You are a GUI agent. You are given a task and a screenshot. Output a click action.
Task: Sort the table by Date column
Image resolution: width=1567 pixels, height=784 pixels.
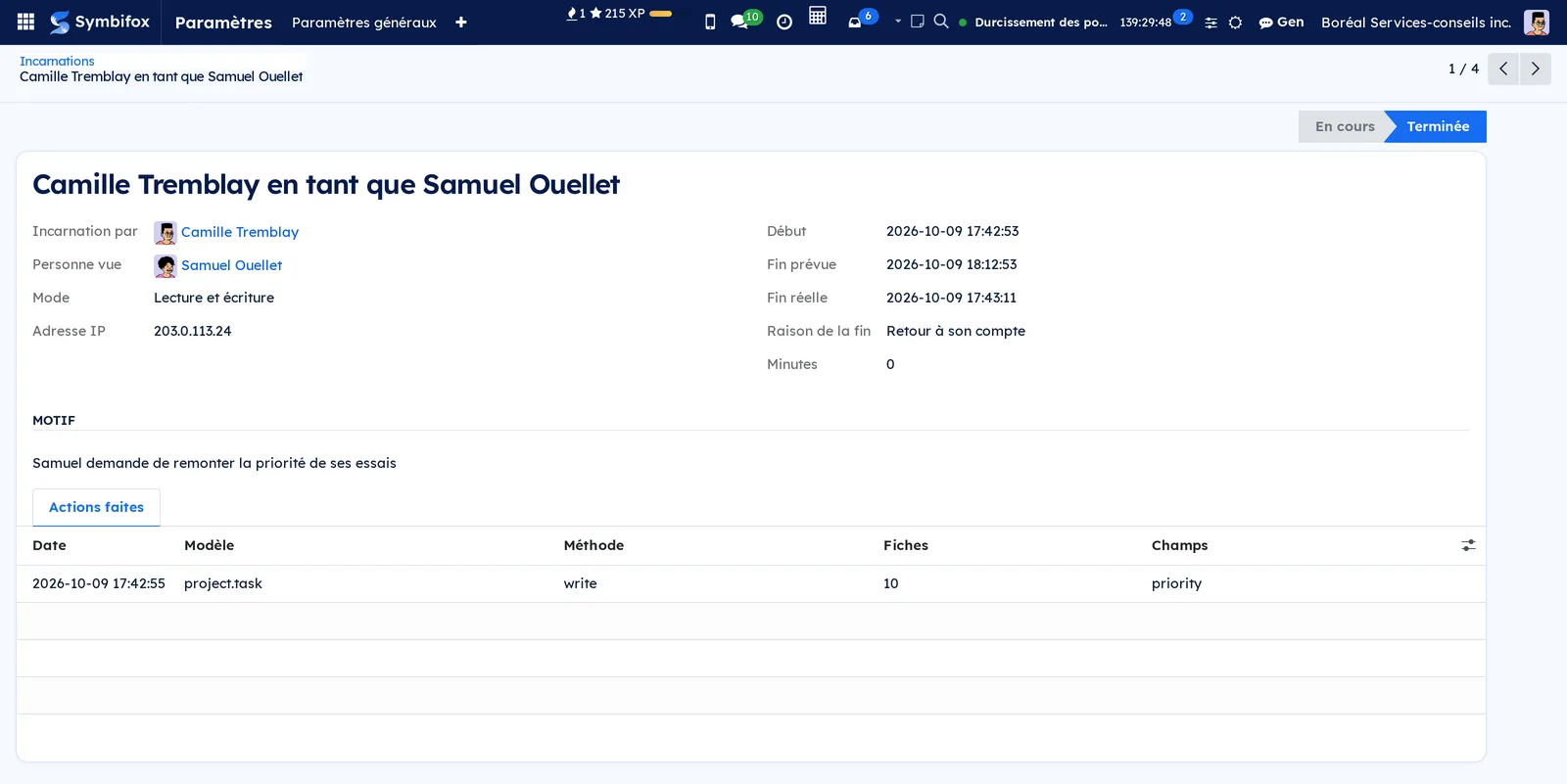tap(49, 545)
